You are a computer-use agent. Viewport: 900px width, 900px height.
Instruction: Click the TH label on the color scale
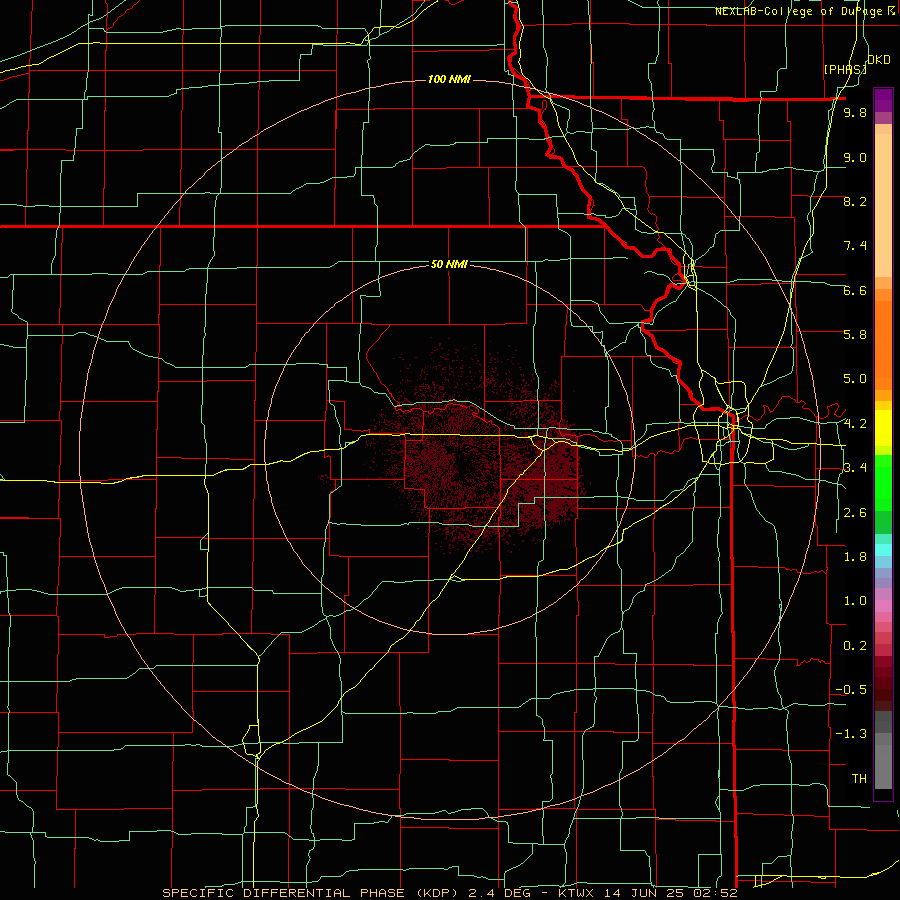pyautogui.click(x=859, y=779)
